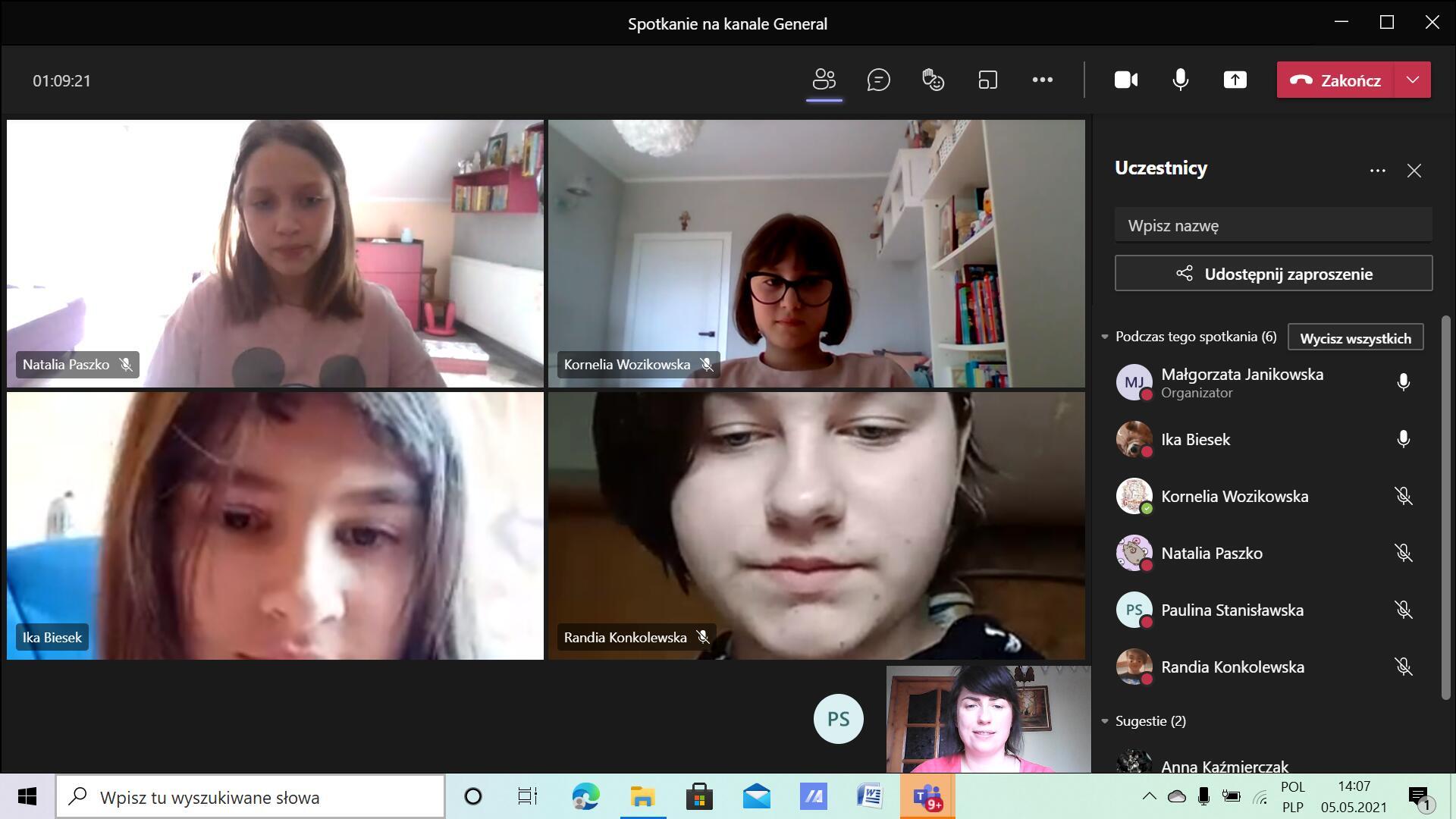Screen dimensions: 1456x819
Task: Toggle your microphone in meeting toolbar
Action: click(1181, 80)
